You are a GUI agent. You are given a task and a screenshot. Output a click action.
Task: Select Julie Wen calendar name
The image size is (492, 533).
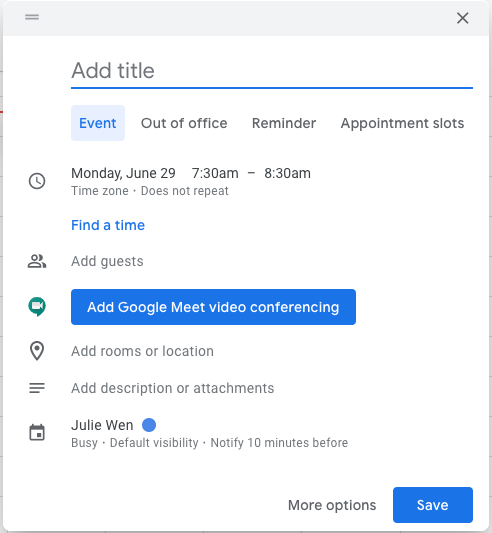pos(102,425)
